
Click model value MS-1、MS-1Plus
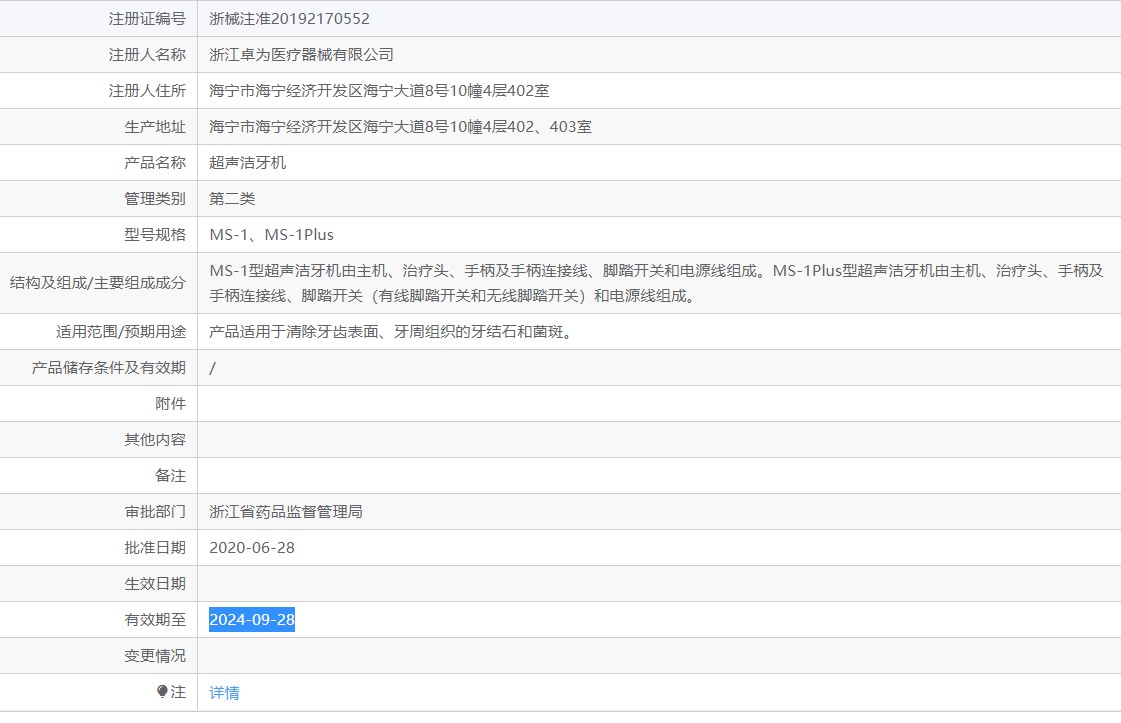[272, 235]
